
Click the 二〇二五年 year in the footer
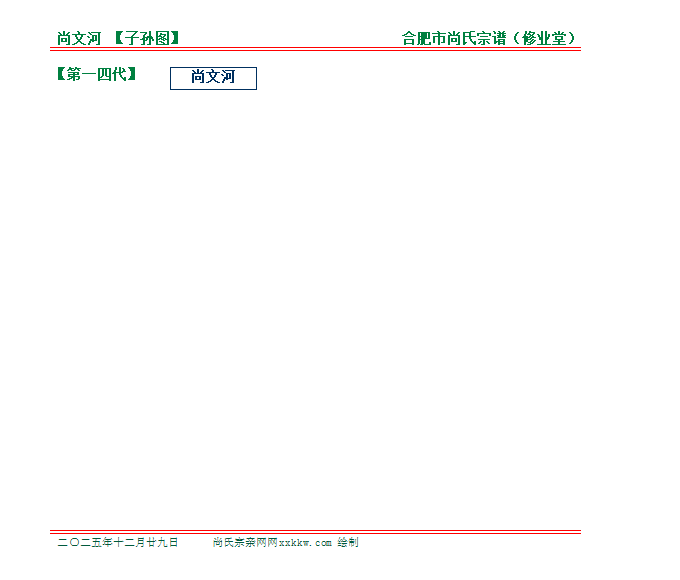click(x=84, y=542)
